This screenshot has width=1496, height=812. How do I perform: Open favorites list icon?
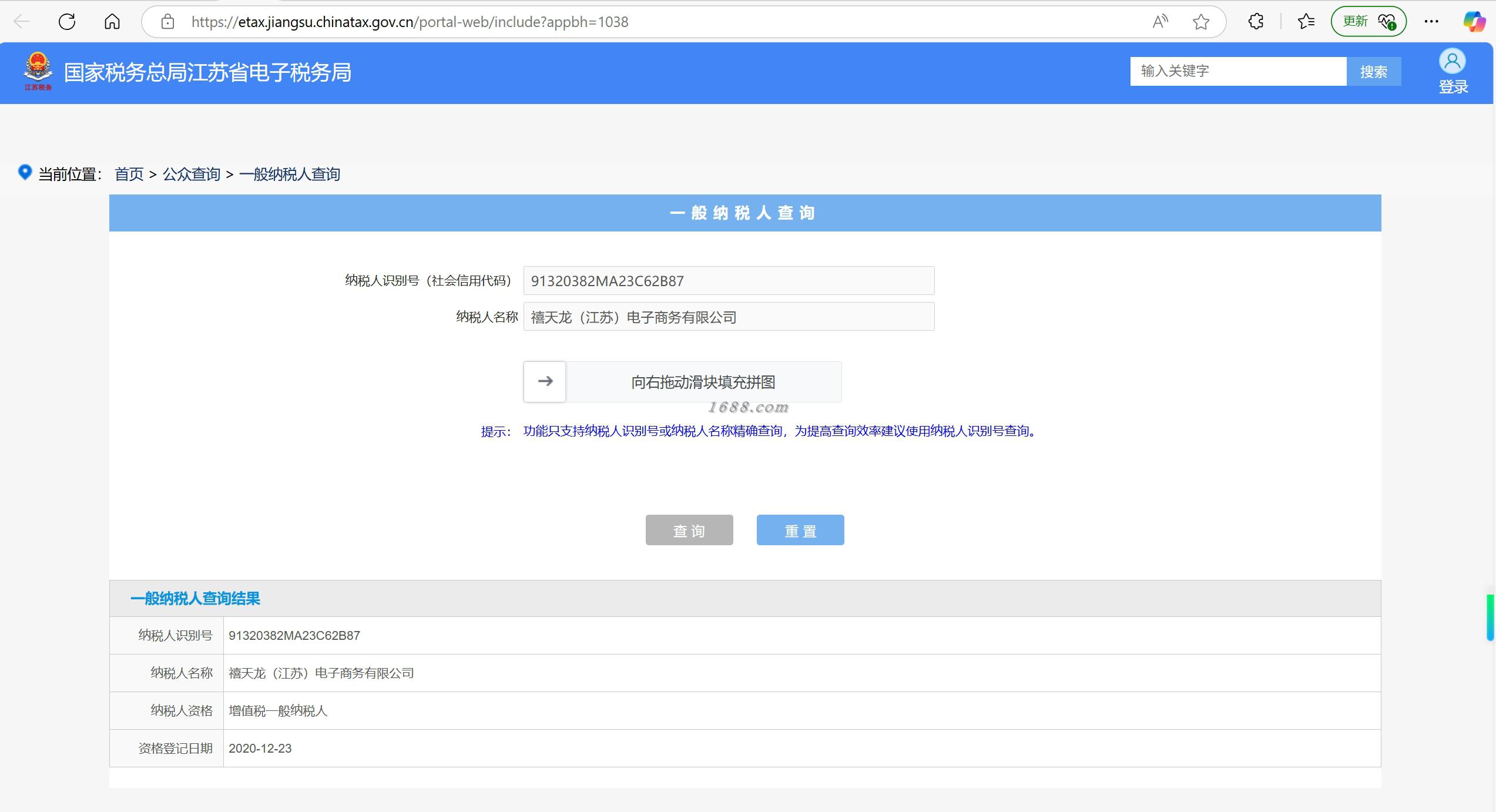tap(1306, 22)
